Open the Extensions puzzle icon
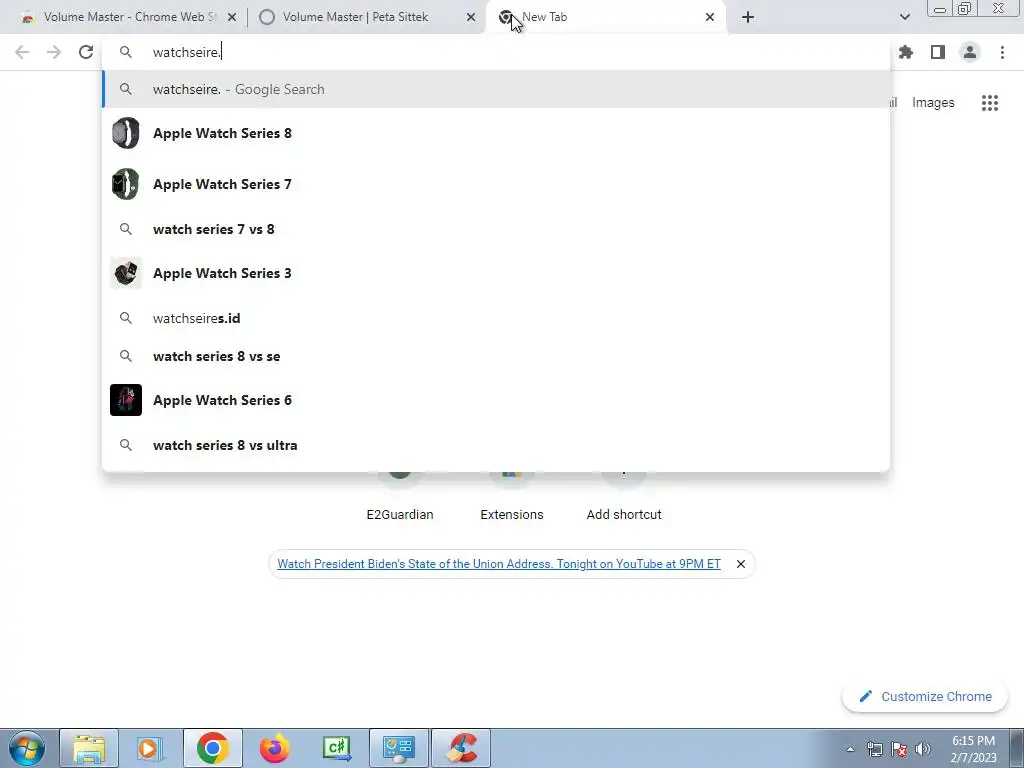Image resolution: width=1024 pixels, height=768 pixels. pos(906,52)
